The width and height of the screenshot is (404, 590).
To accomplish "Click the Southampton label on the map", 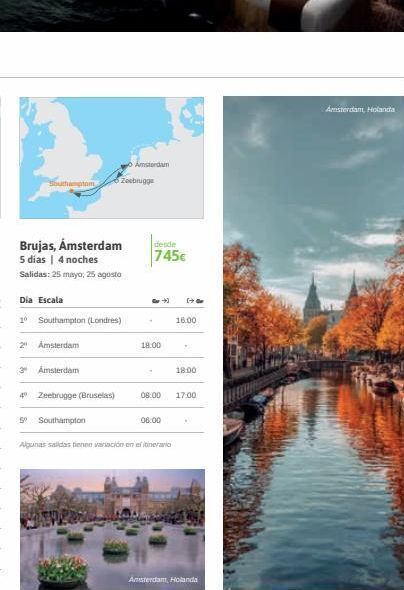I will tap(72, 184).
